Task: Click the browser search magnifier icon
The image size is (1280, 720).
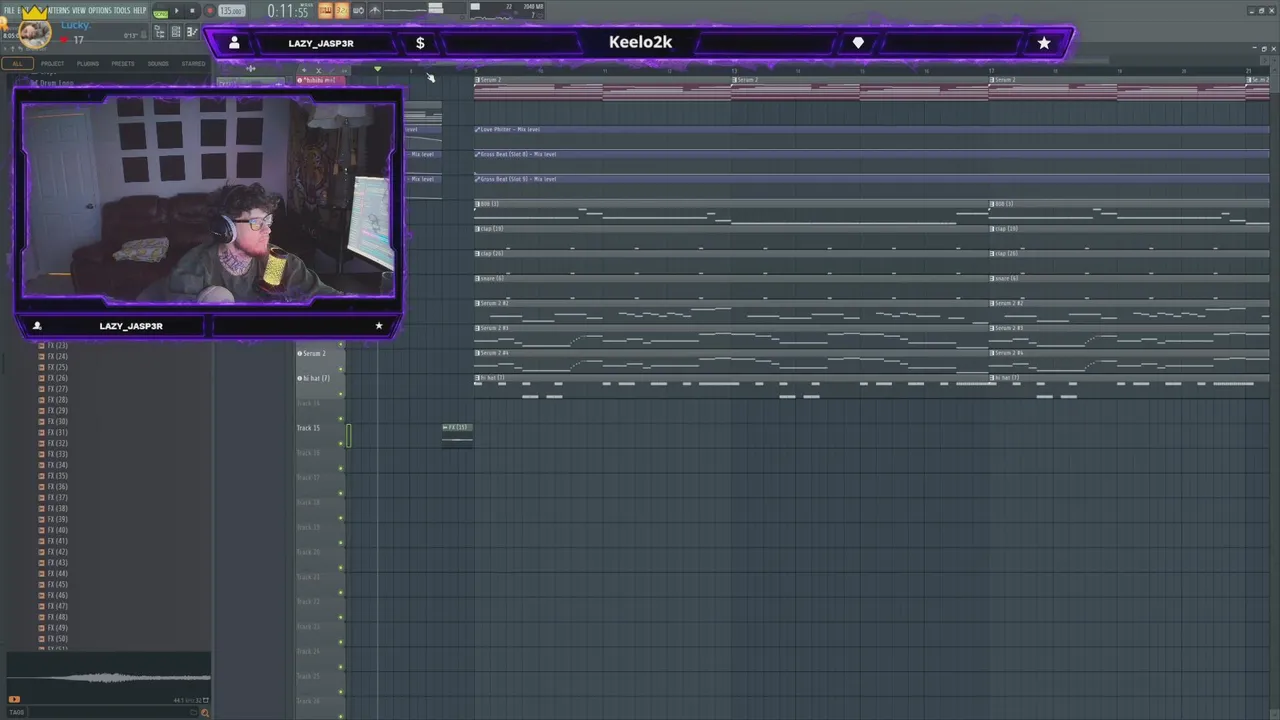Action: [x=205, y=712]
